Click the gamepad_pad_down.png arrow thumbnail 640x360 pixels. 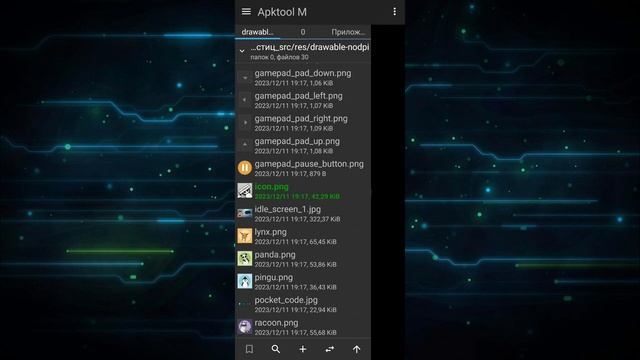244,77
